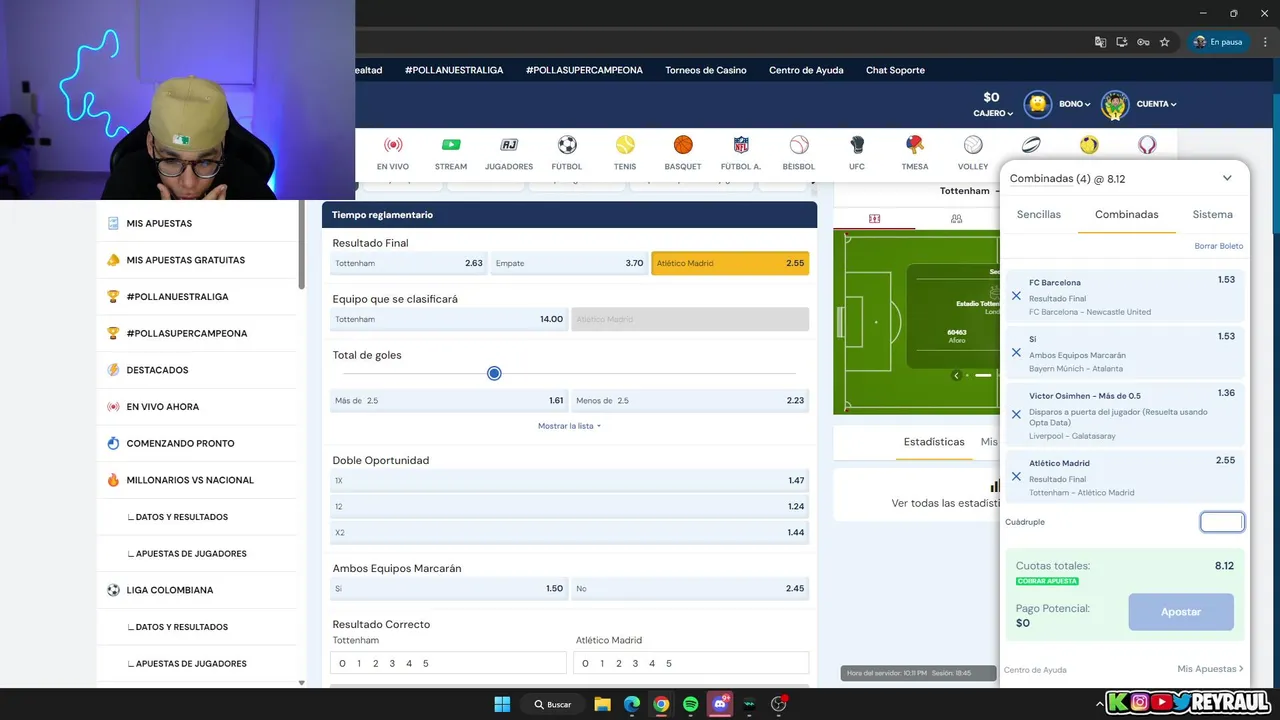
Task: Show the pitch view tracker icon
Action: point(874,218)
